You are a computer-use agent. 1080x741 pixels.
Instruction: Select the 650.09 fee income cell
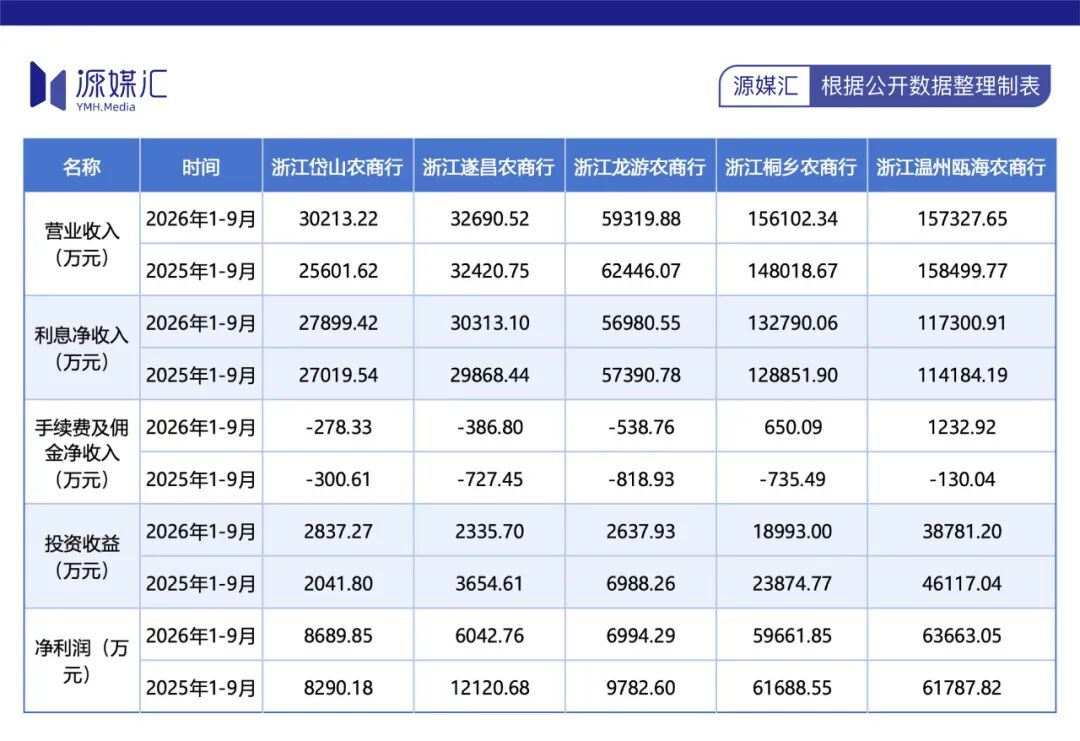point(793,427)
